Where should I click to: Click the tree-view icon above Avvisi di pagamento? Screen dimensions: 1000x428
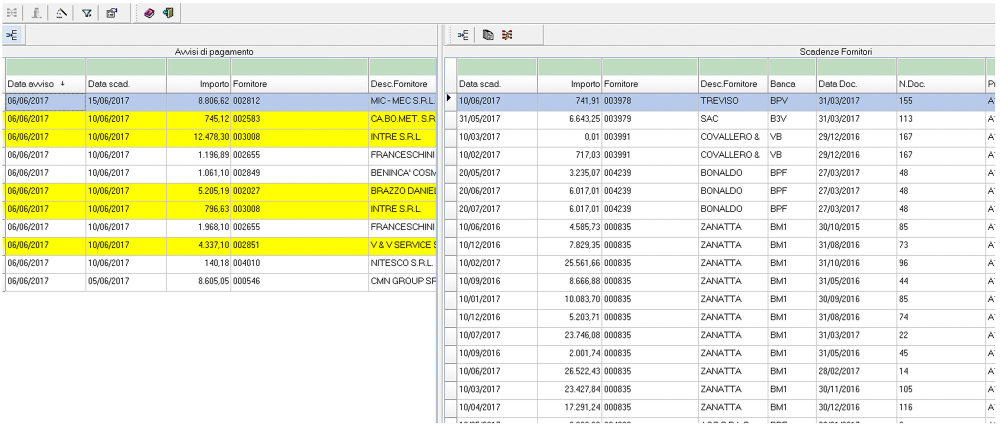(x=14, y=35)
